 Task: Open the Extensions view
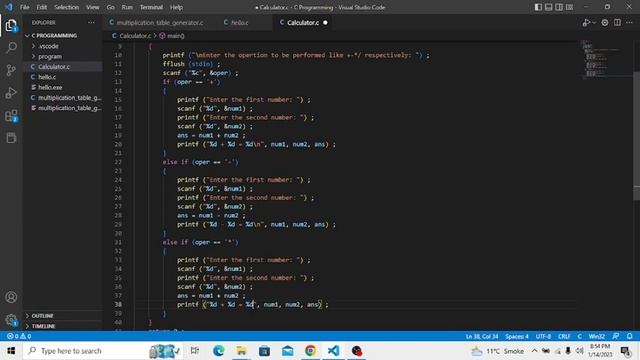[x=11, y=116]
